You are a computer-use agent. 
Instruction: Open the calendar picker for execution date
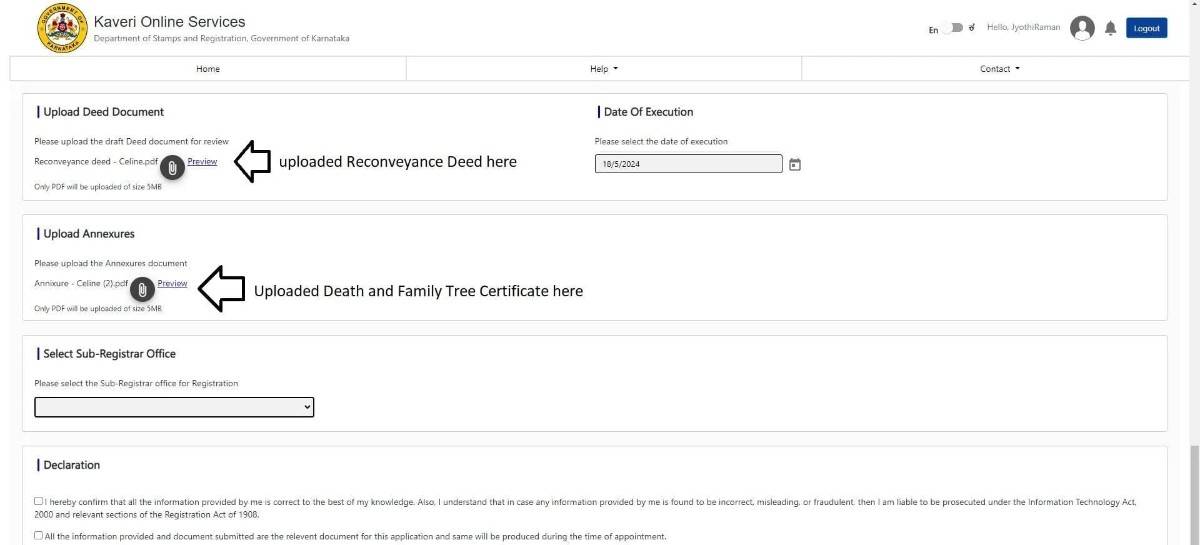coord(795,164)
